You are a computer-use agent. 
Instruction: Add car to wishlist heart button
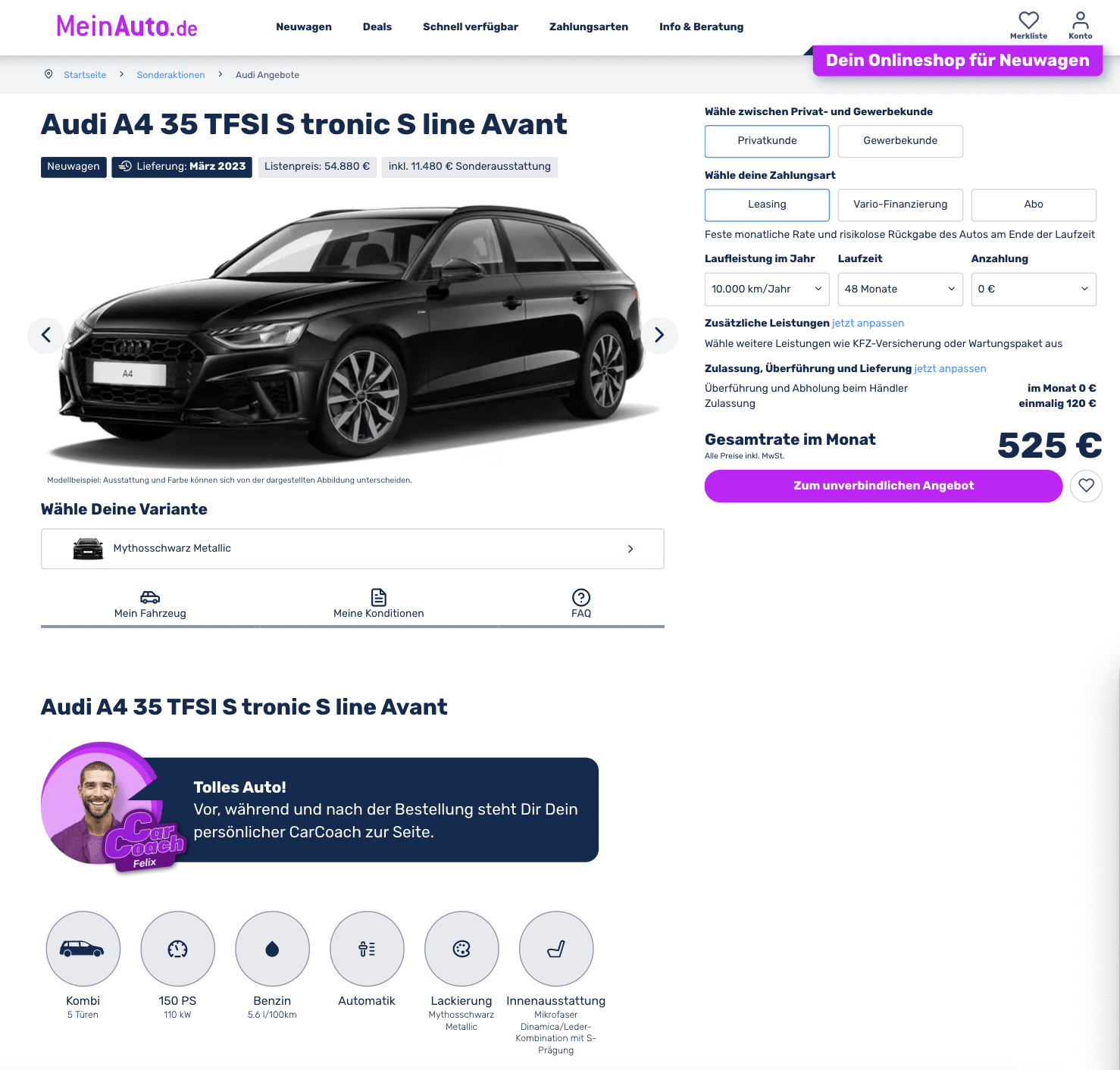coord(1086,486)
